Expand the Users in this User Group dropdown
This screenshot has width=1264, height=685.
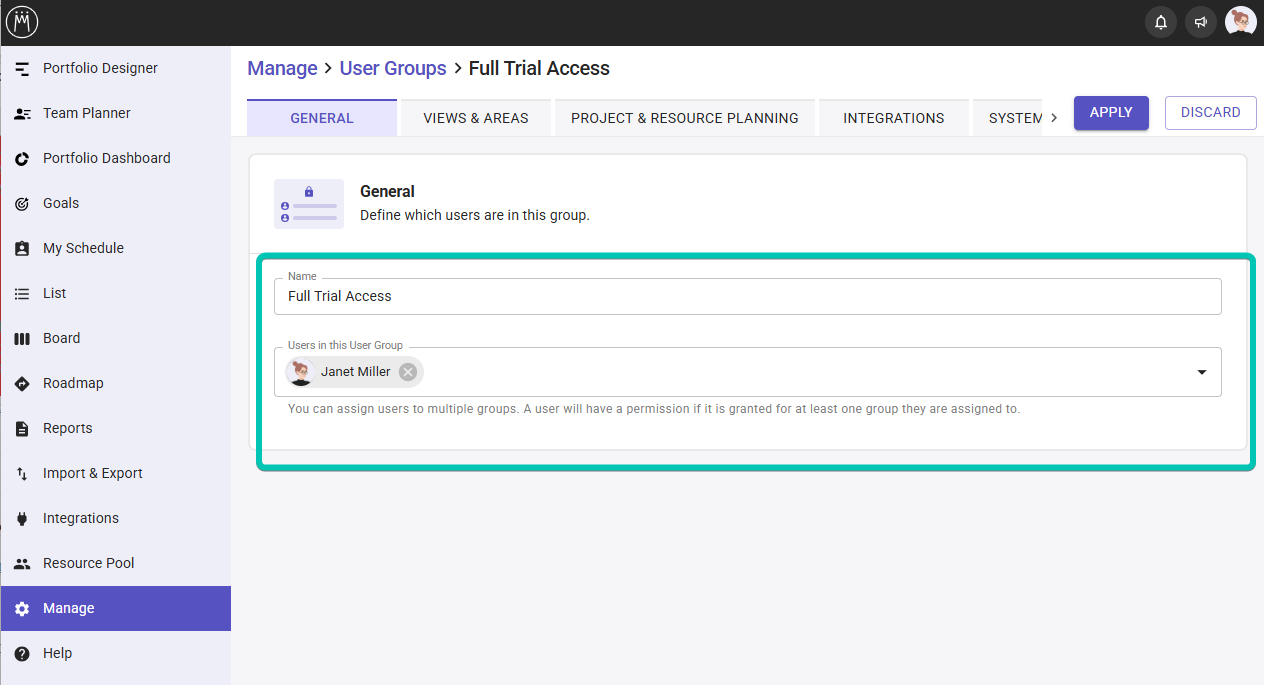pyautogui.click(x=1201, y=372)
